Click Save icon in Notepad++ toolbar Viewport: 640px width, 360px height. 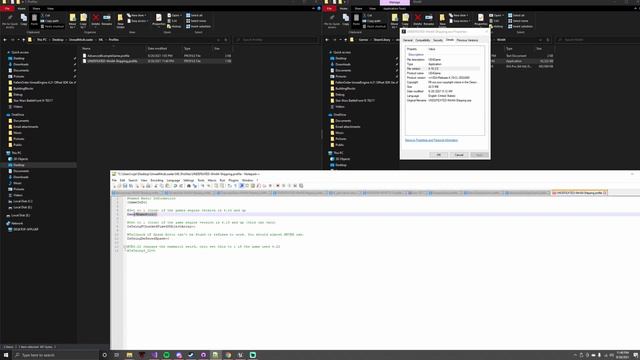(124, 186)
